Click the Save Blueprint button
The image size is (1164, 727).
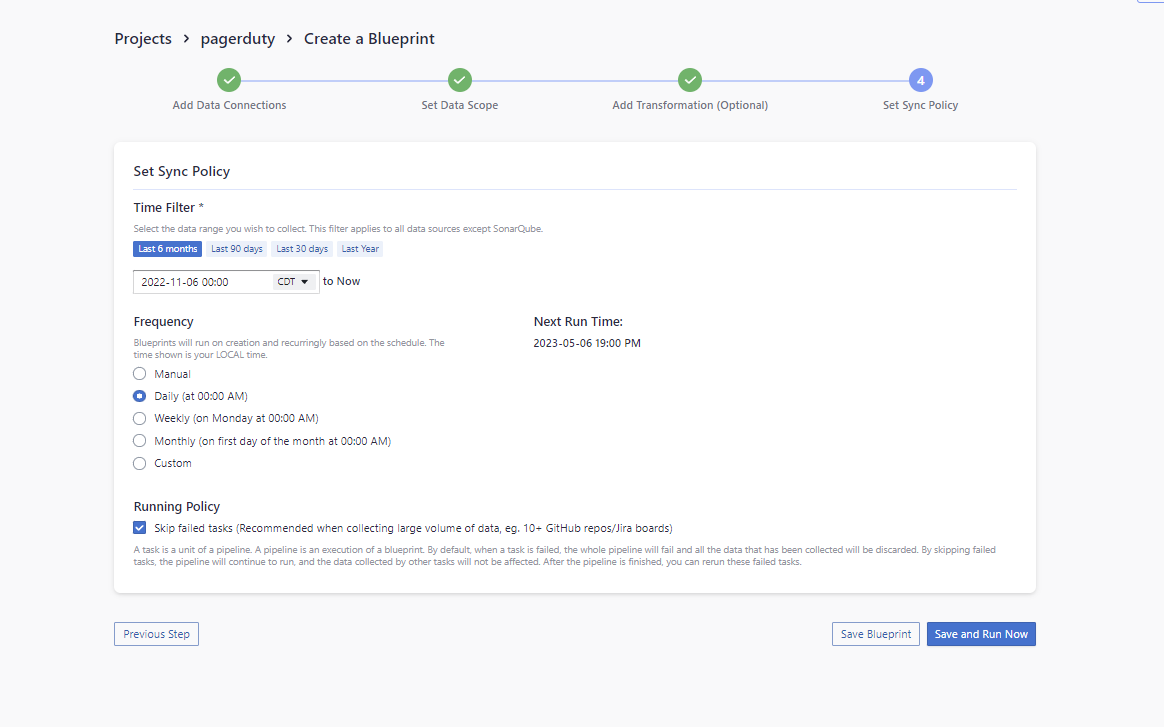tap(875, 634)
